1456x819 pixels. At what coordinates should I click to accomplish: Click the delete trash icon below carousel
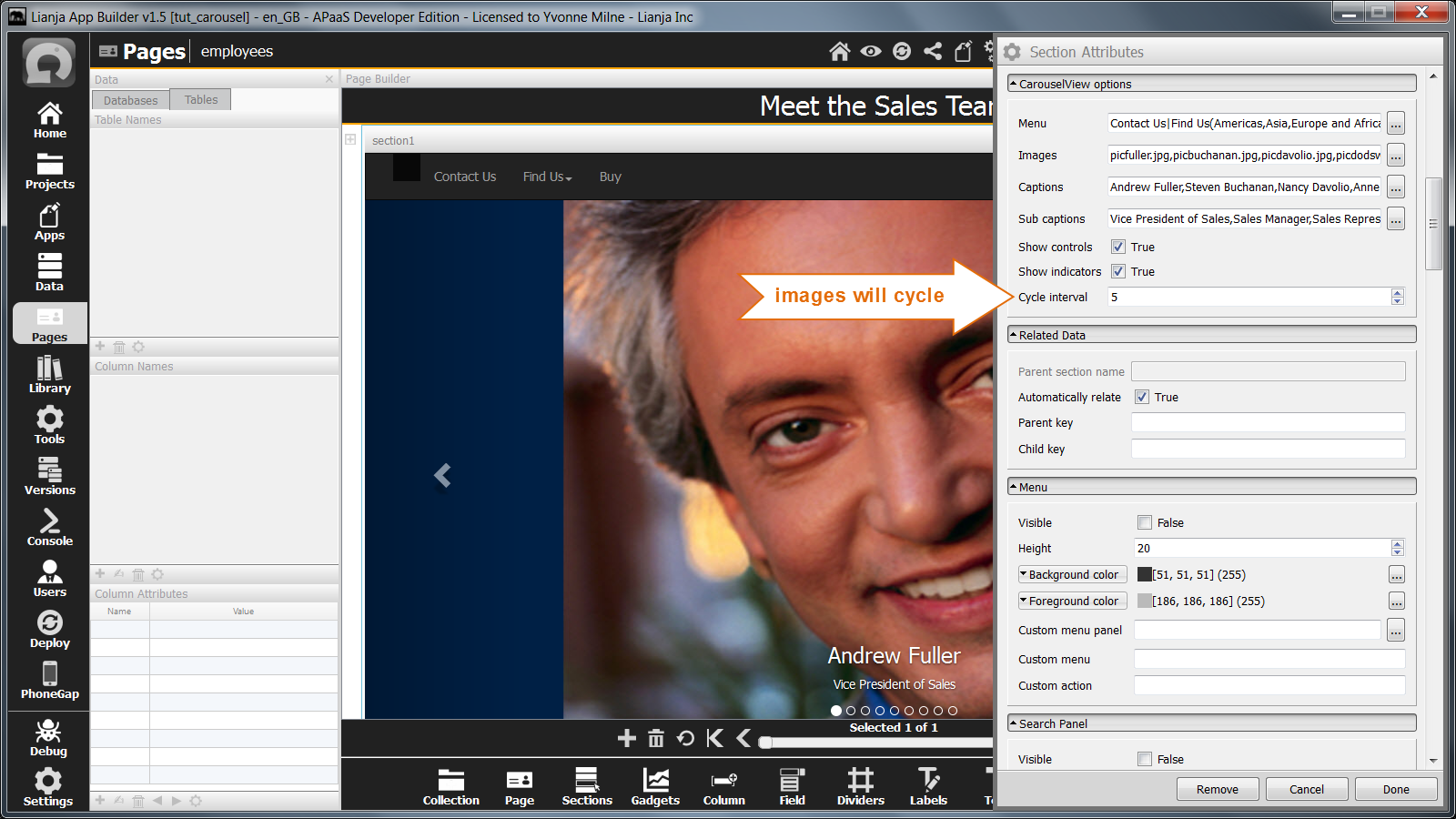[x=656, y=738]
